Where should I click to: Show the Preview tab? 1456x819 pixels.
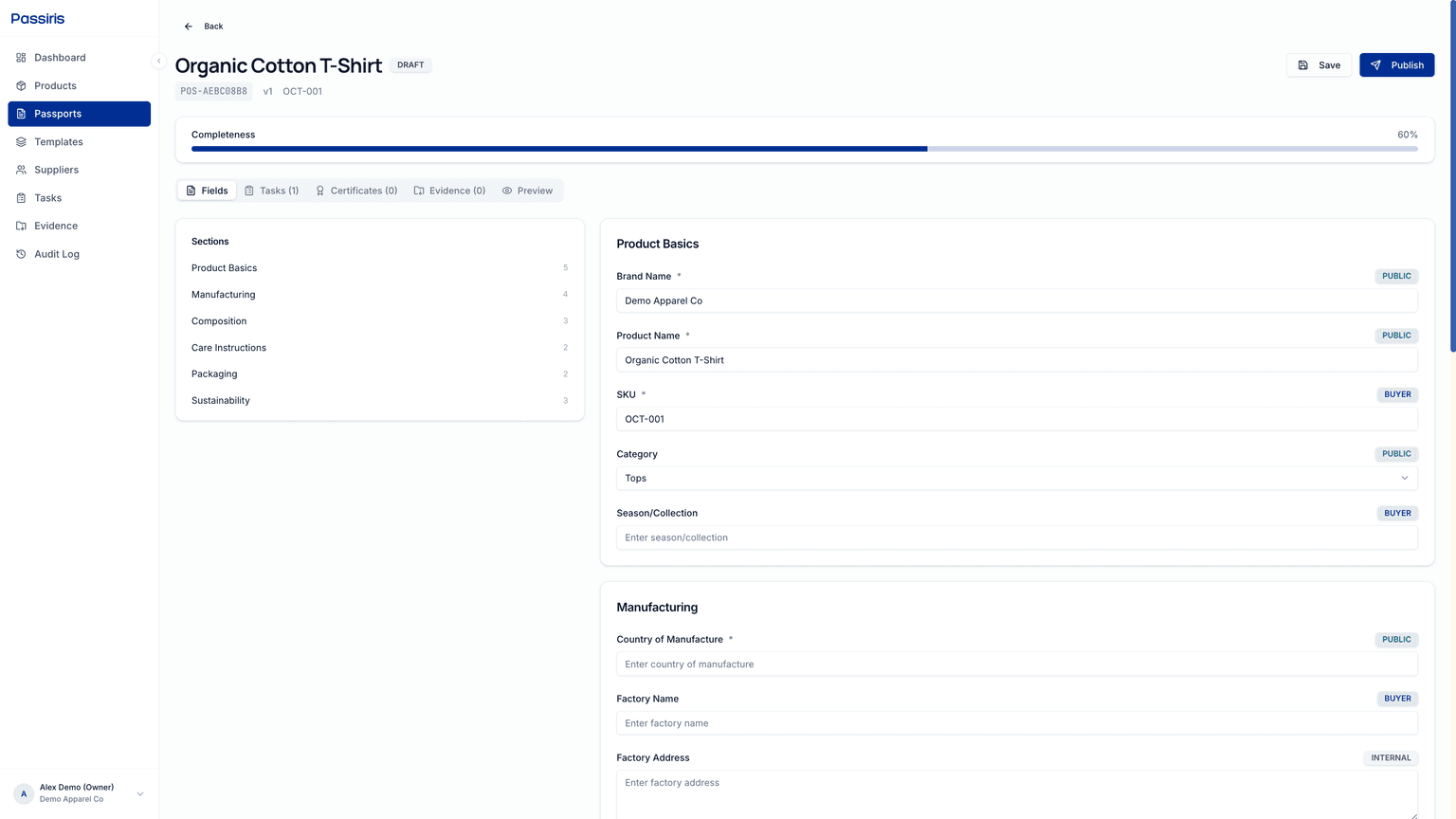click(x=527, y=191)
